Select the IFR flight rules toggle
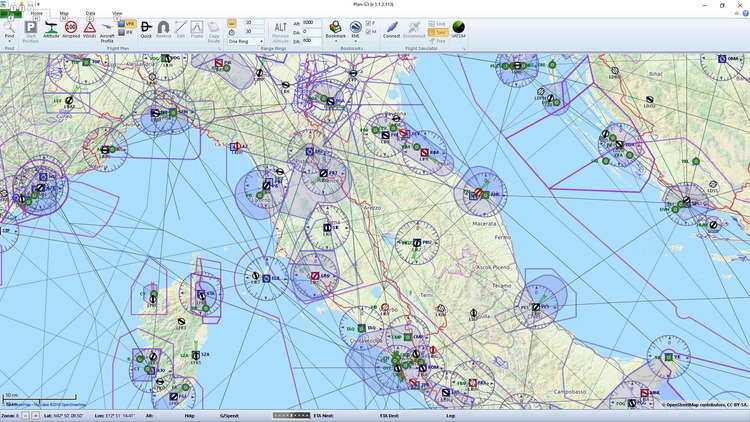Screen dimensions: 750x422 click(x=126, y=32)
